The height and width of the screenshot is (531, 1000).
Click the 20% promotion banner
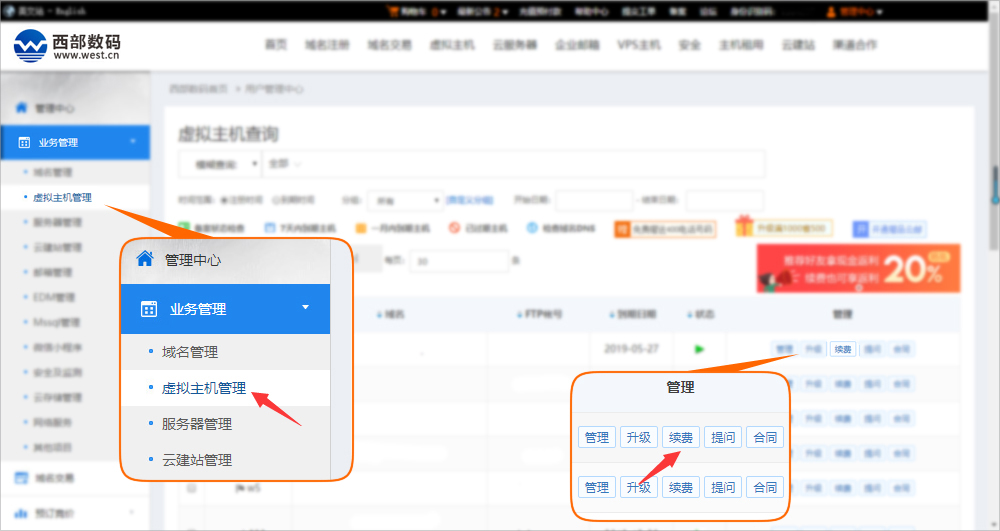857,268
